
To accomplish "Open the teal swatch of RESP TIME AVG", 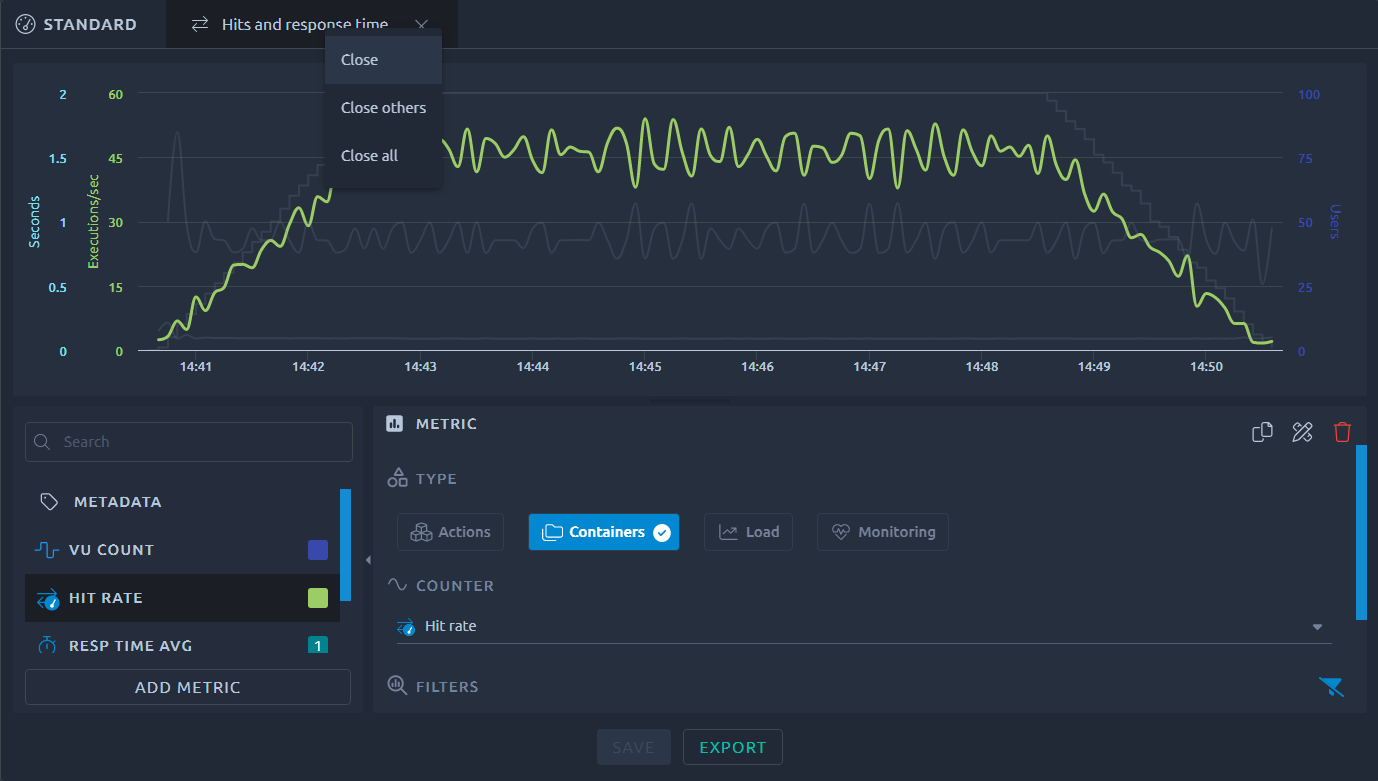I will click(x=318, y=646).
